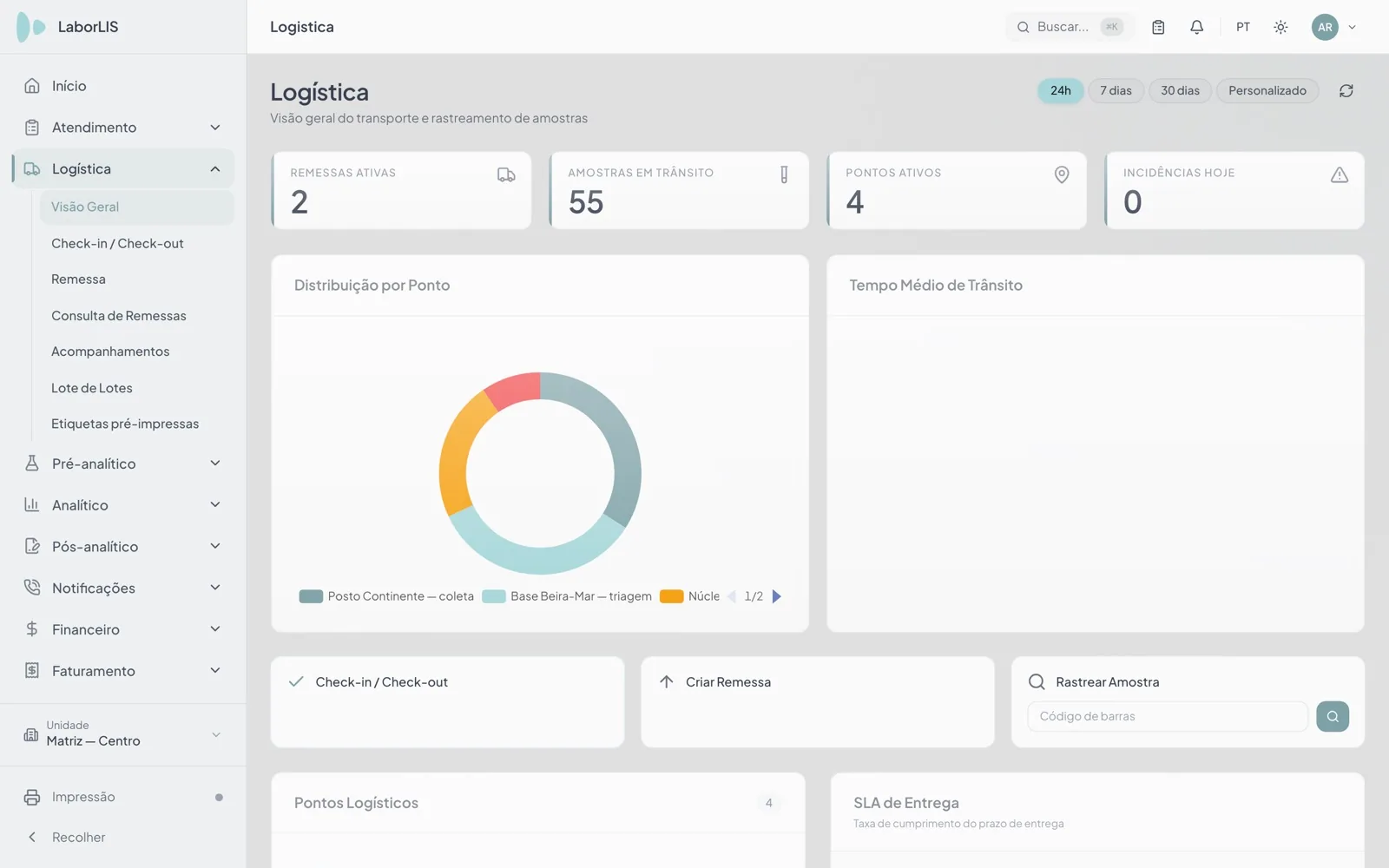Click the Impressão printer icon
The image size is (1389, 868).
coord(32,797)
